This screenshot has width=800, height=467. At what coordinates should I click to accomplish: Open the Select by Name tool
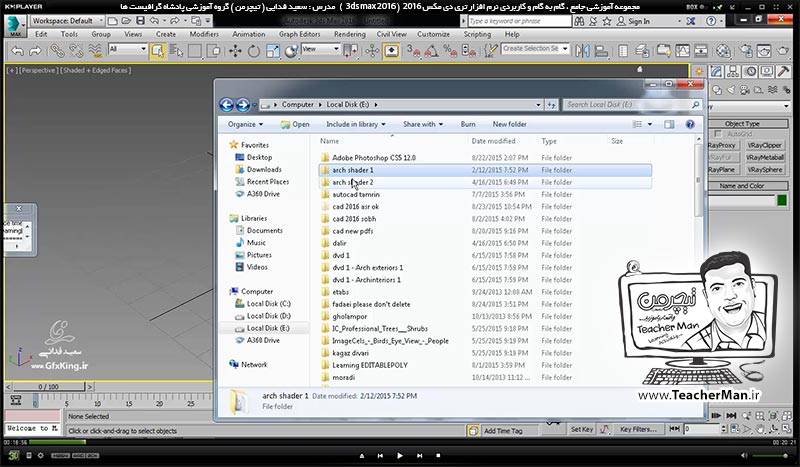pyautogui.click(x=176, y=51)
